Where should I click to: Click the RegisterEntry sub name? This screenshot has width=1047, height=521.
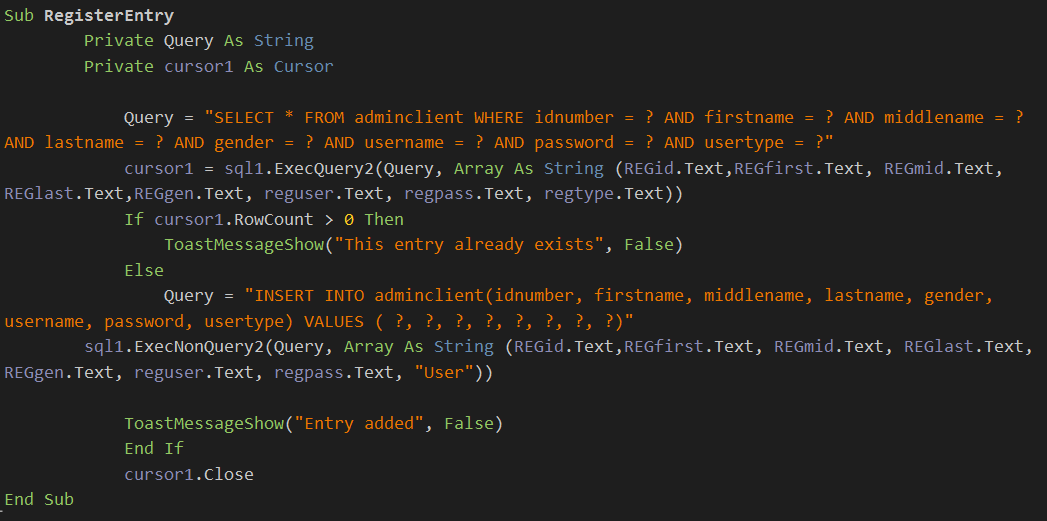coord(109,16)
